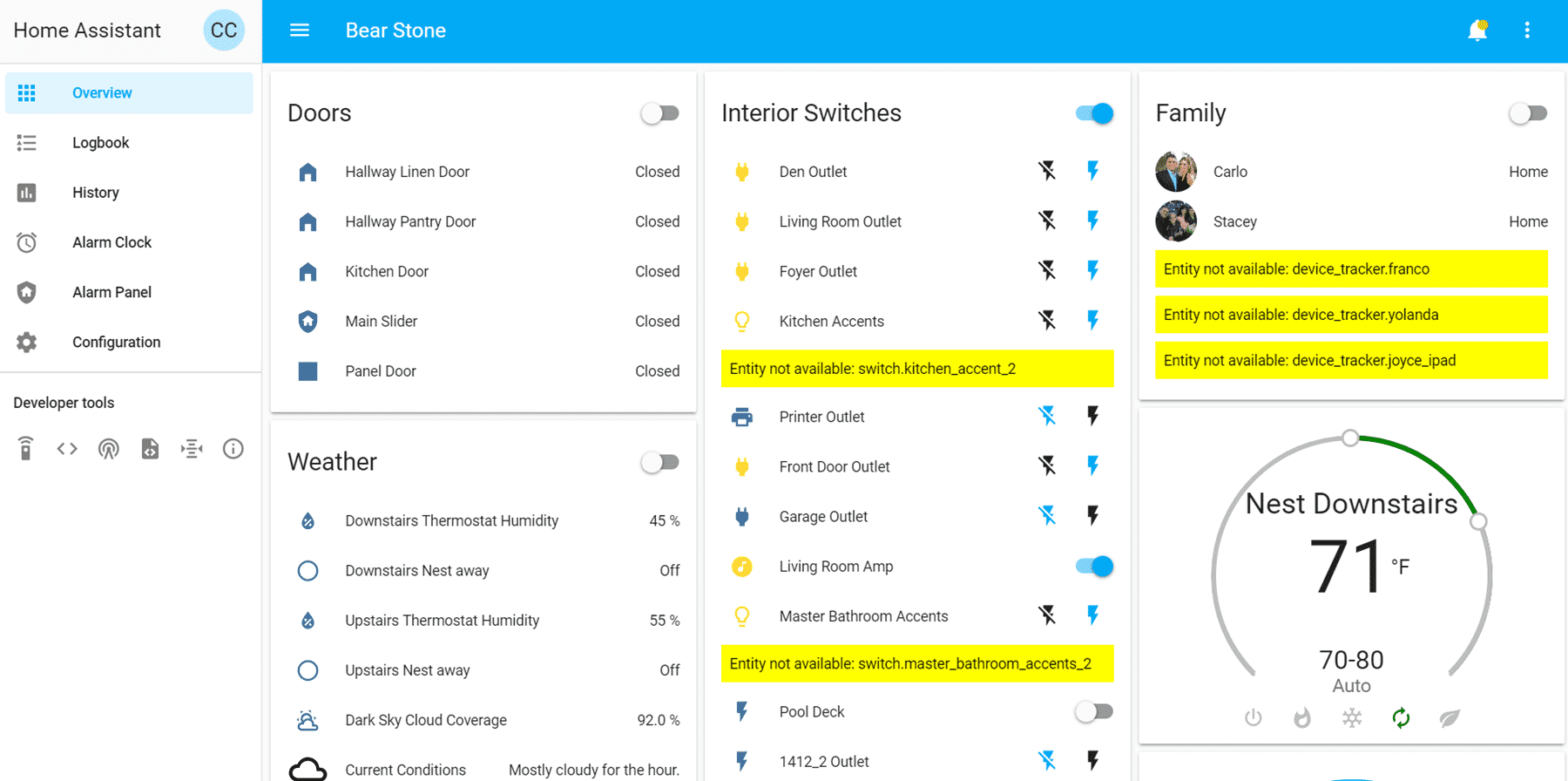Set Nest Downstairs to cool mode snowflake icon
The width and height of the screenshot is (1568, 781).
[1352, 718]
